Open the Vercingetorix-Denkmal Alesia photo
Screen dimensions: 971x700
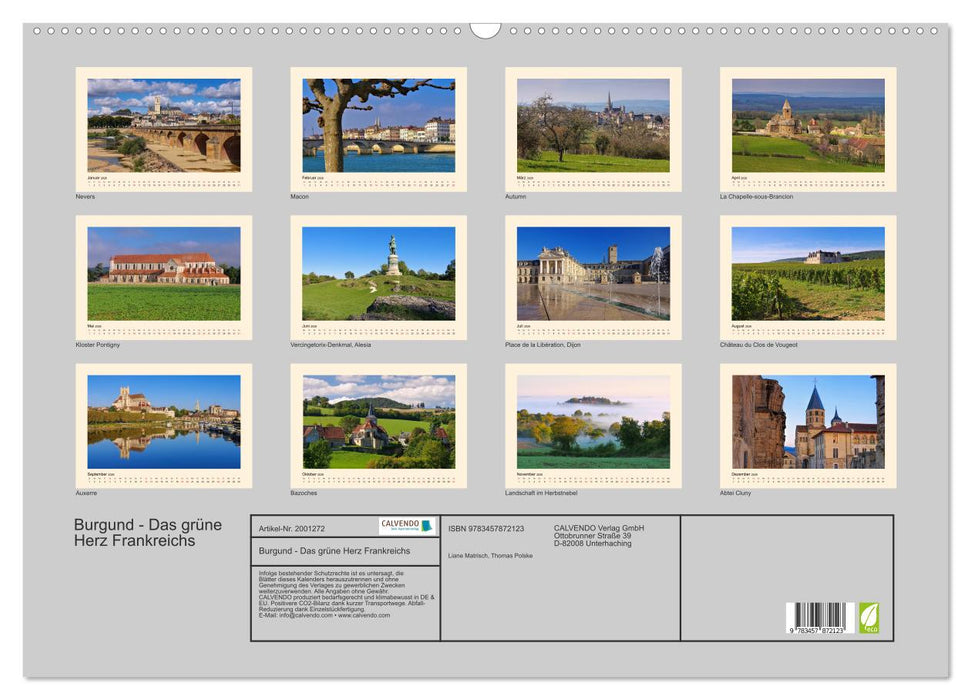(x=378, y=273)
